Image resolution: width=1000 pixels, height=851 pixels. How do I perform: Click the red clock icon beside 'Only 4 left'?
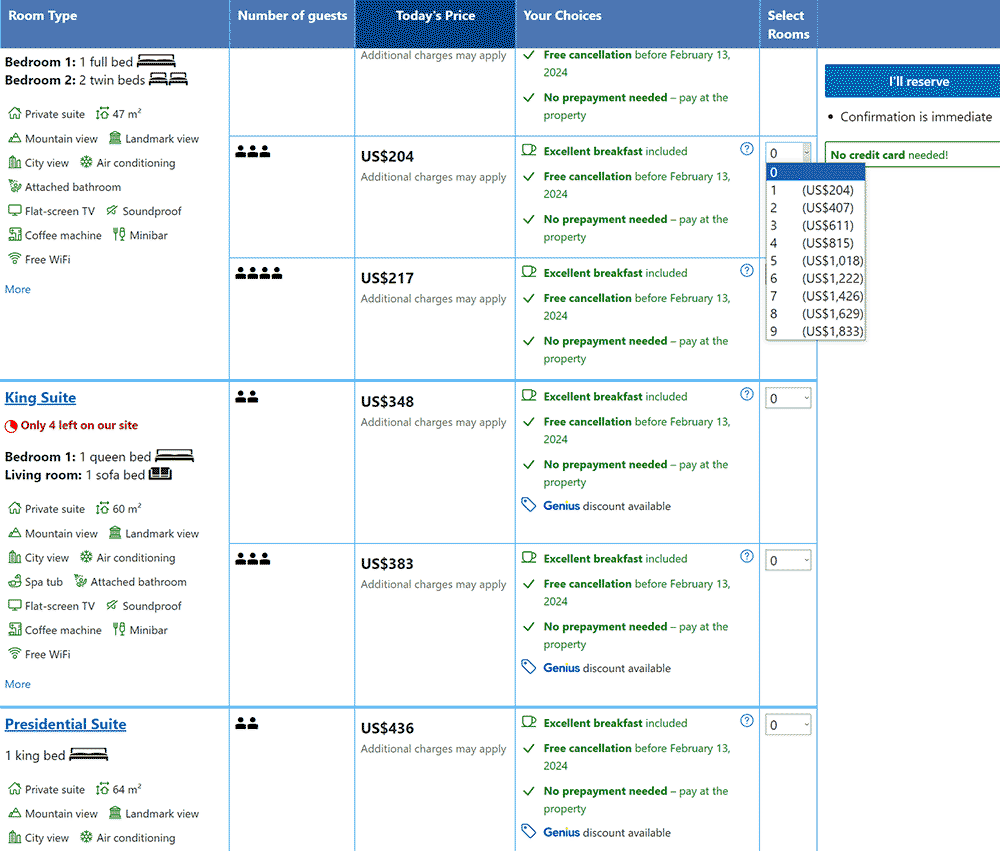point(11,426)
